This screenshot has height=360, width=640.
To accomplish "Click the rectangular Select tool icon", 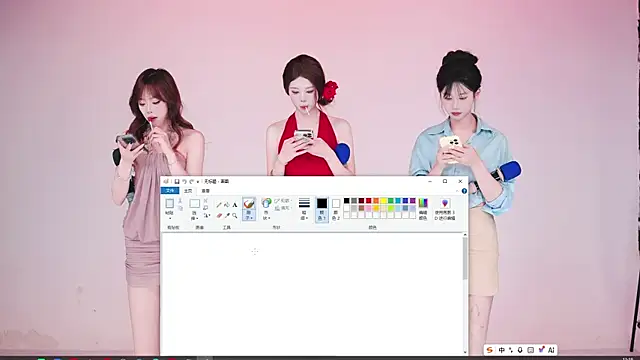I will [194, 203].
